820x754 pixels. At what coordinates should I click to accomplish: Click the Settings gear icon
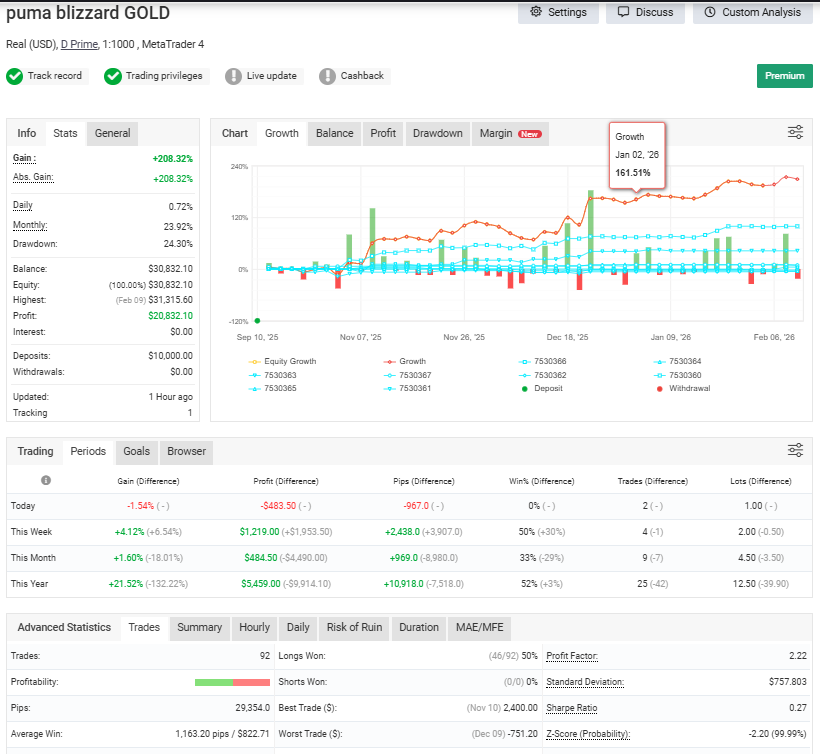(x=536, y=12)
